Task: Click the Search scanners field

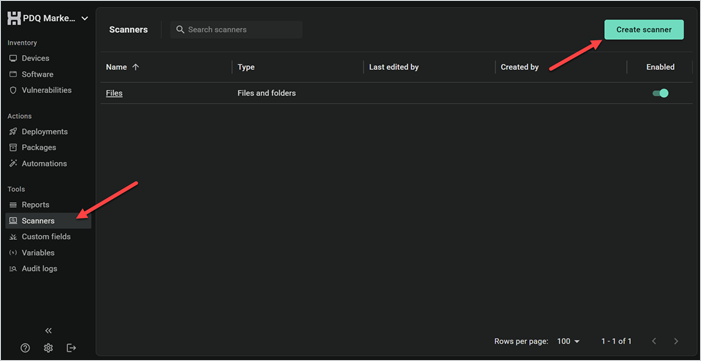Action: (236, 30)
